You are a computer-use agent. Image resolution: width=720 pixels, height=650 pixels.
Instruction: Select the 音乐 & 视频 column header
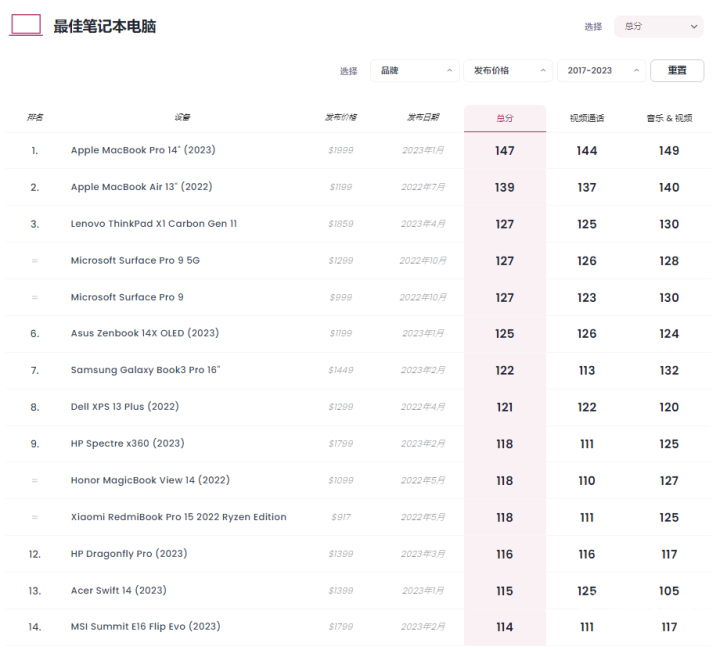tap(669, 118)
